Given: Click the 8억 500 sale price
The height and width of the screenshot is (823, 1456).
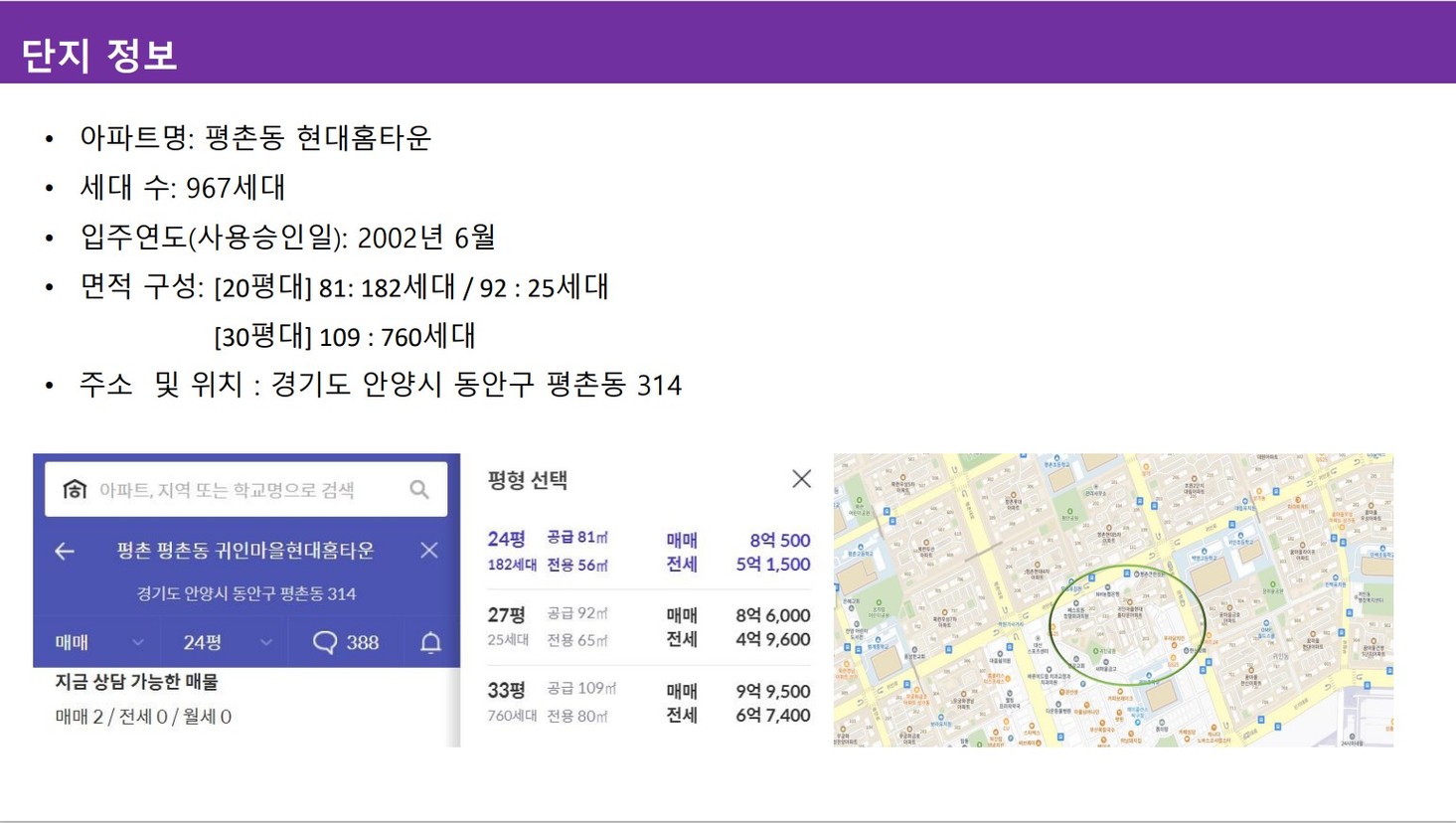Looking at the screenshot, I should 779,540.
